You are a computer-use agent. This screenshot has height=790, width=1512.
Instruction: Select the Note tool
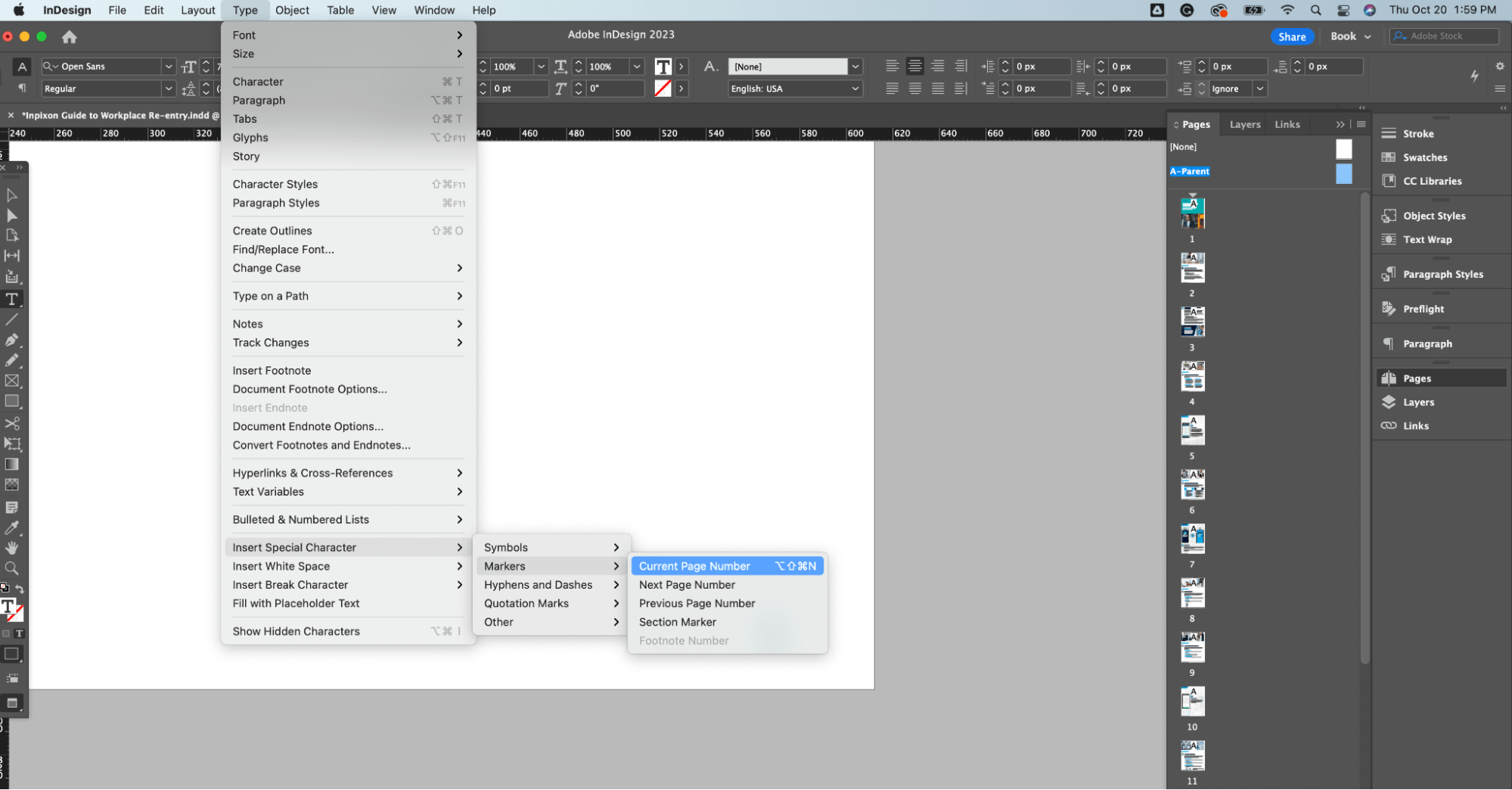(x=12, y=507)
